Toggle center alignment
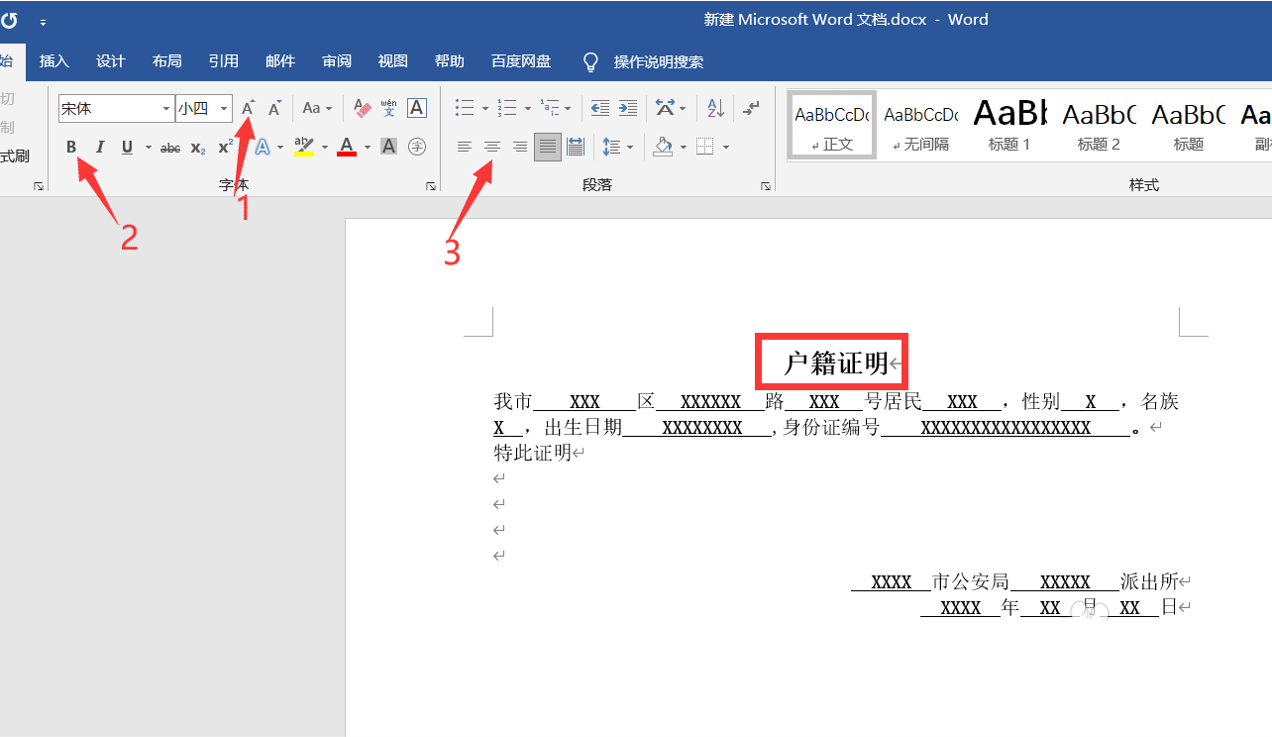 (492, 148)
